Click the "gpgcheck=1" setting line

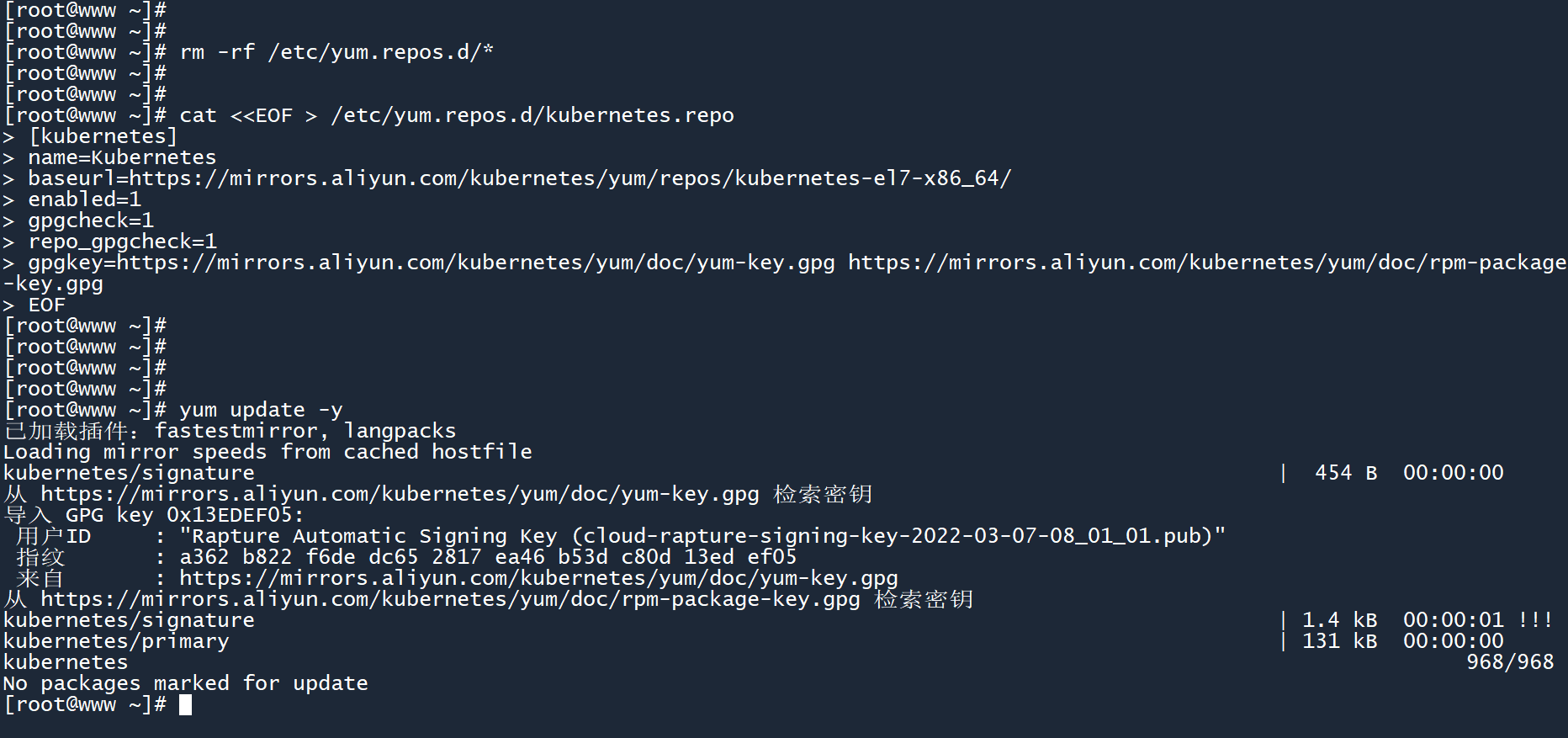click(91, 220)
